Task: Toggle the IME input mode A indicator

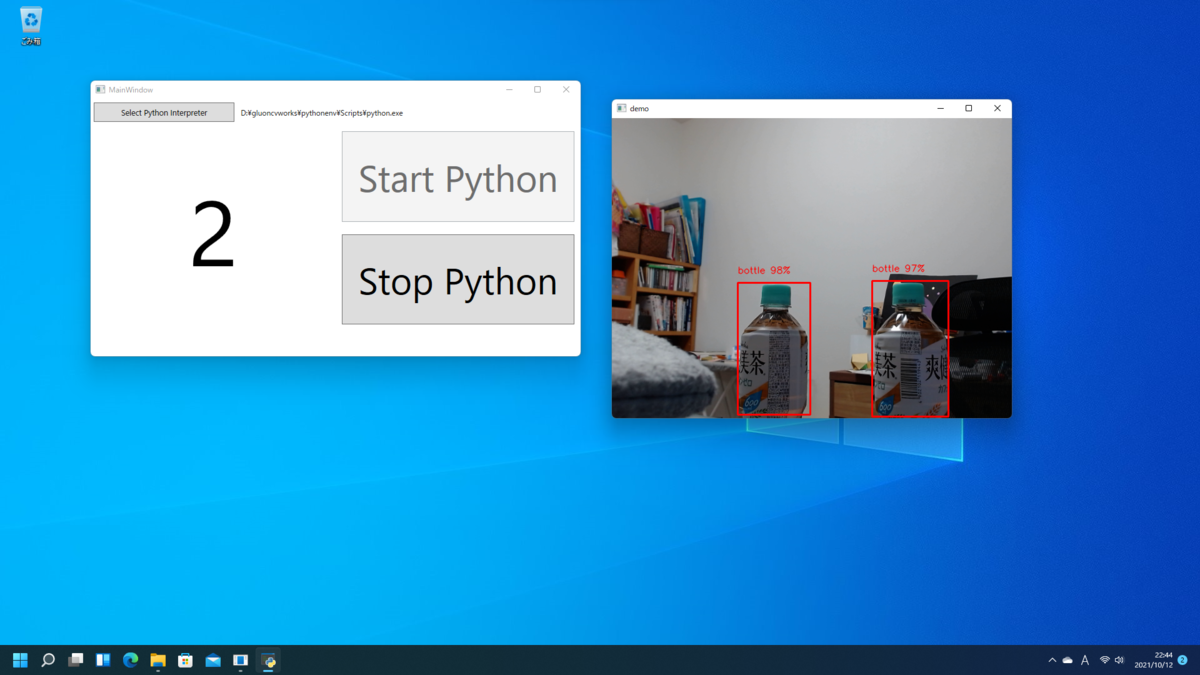Action: coord(1085,660)
